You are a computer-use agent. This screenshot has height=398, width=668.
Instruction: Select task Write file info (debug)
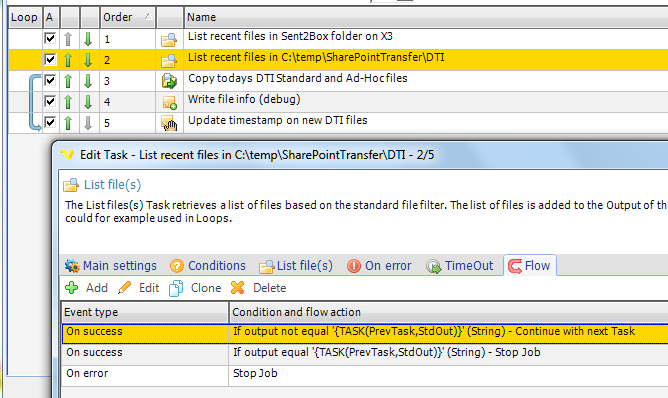(x=244, y=99)
